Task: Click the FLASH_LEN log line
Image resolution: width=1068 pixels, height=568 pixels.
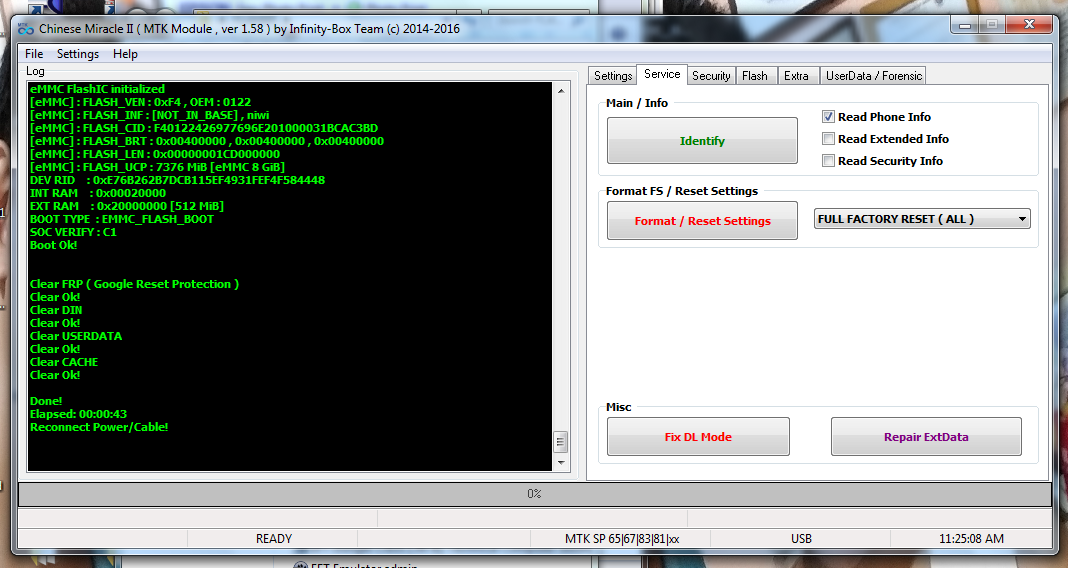Action: pos(155,154)
